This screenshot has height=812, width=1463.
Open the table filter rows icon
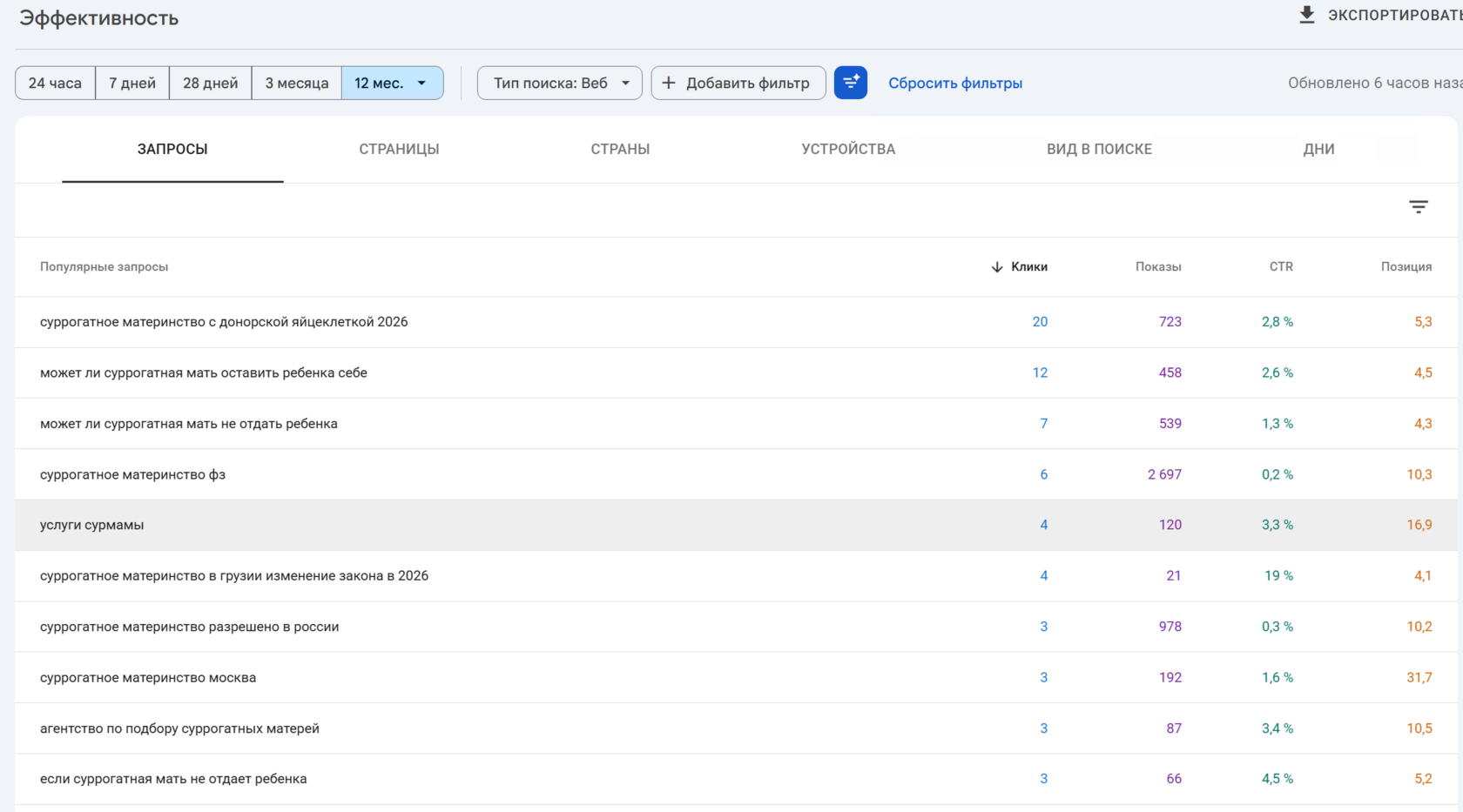[x=1419, y=206]
